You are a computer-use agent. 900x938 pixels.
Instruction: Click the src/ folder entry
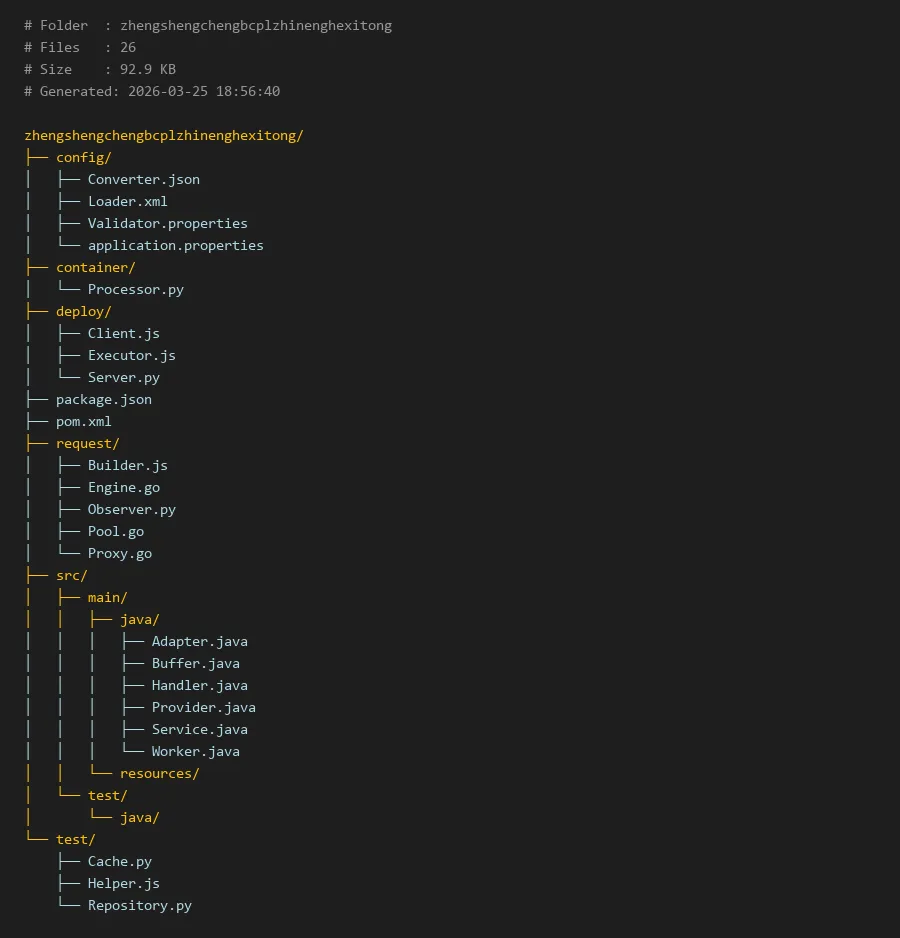coord(71,575)
